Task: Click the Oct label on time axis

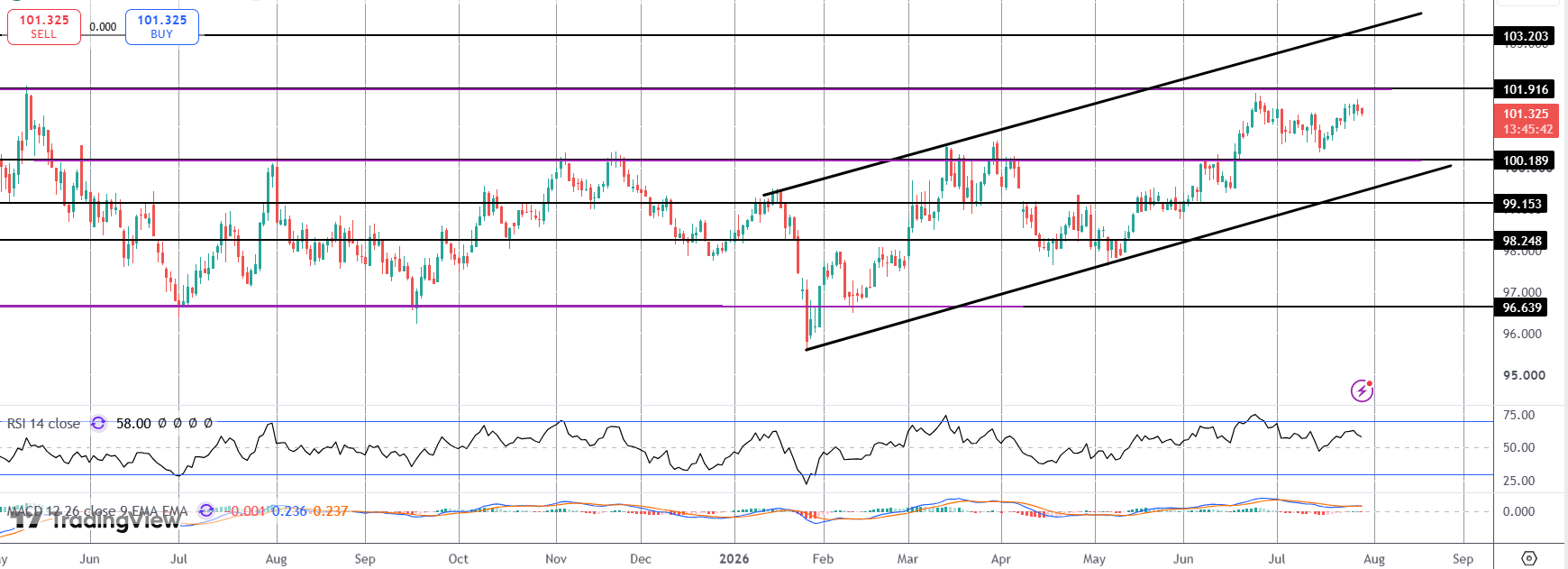Action: [458, 558]
